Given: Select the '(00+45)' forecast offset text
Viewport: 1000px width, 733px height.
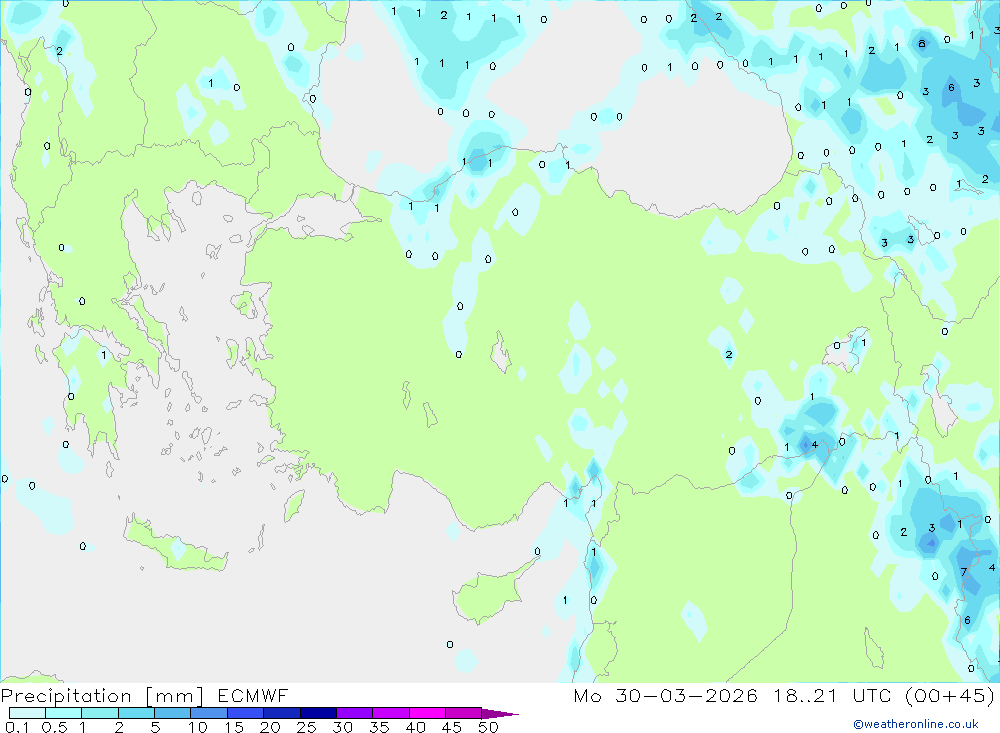Looking at the screenshot, I should 950,696.
